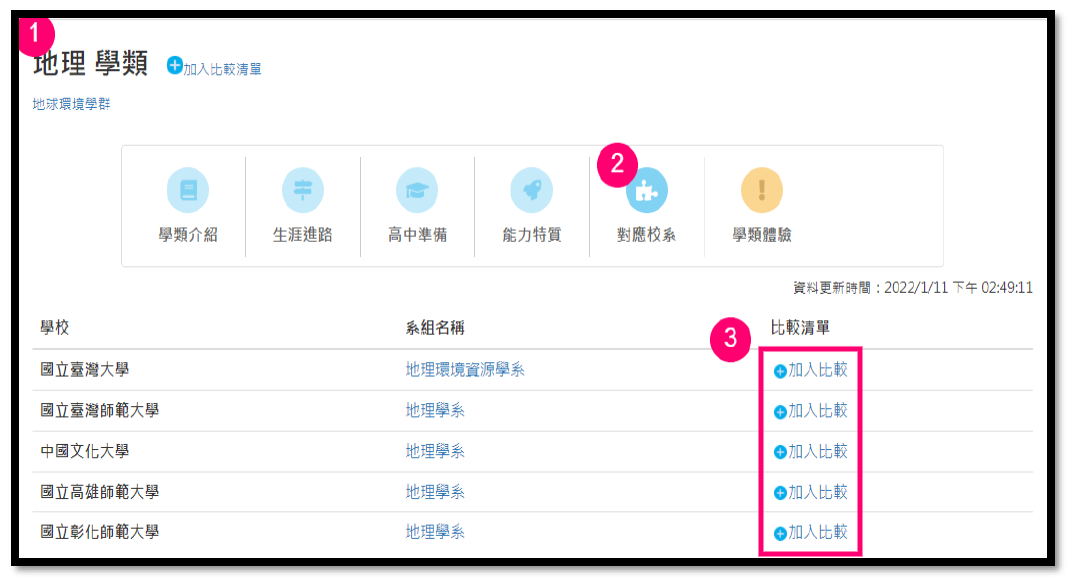Open 地理學系 link for 中國文化大學
This screenshot has width=1073, height=587.
pyautogui.click(x=435, y=451)
